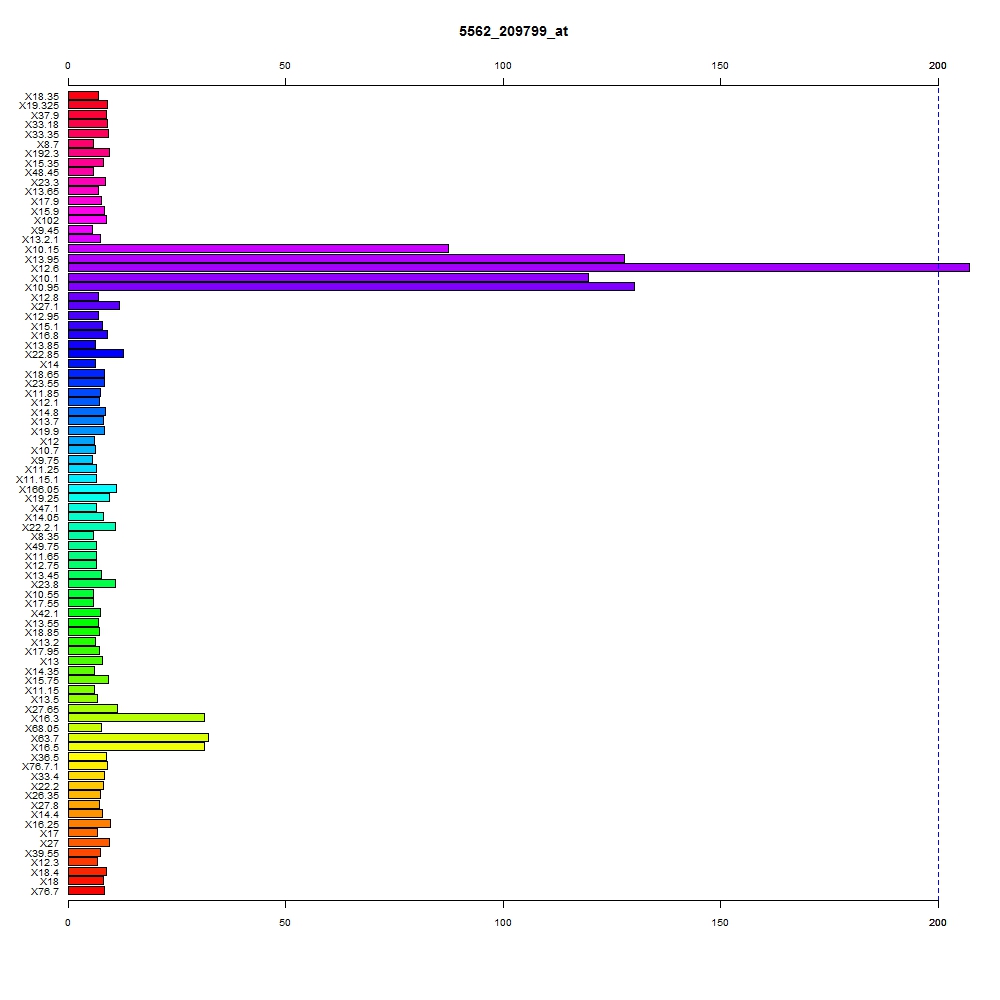Click the X12.6 row label
Viewport: 1000px width, 1000px height.
[45, 268]
